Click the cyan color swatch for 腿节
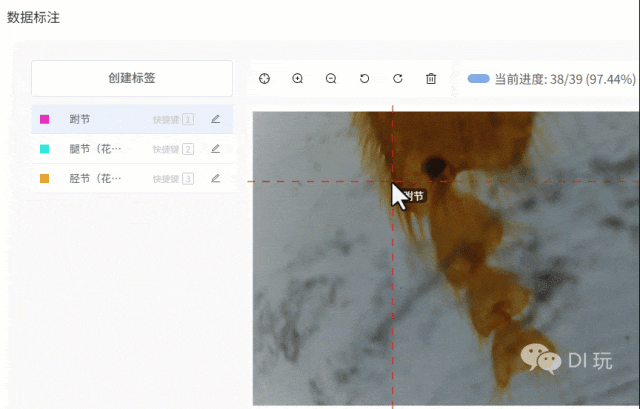The image size is (640, 409). (44, 149)
